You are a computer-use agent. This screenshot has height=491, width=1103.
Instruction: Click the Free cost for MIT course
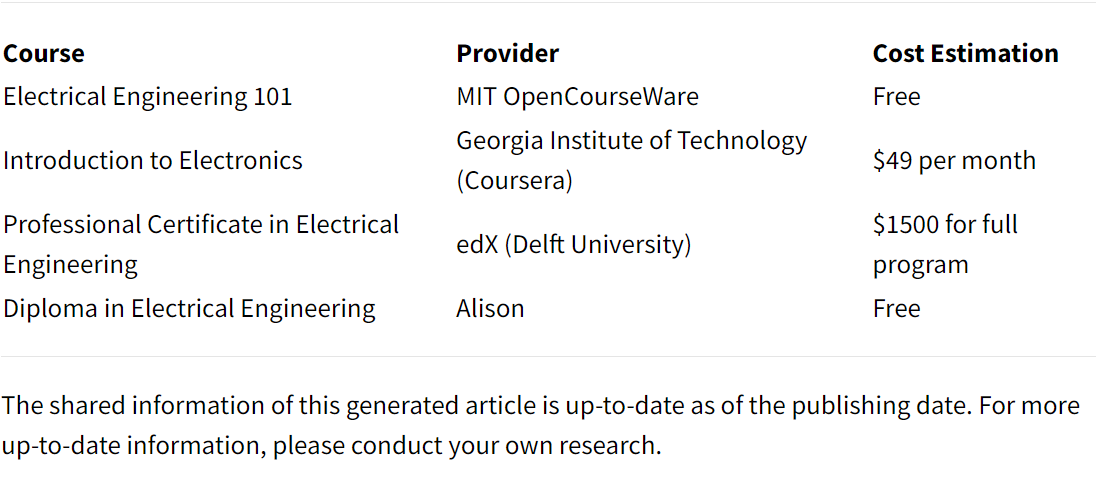coord(896,96)
